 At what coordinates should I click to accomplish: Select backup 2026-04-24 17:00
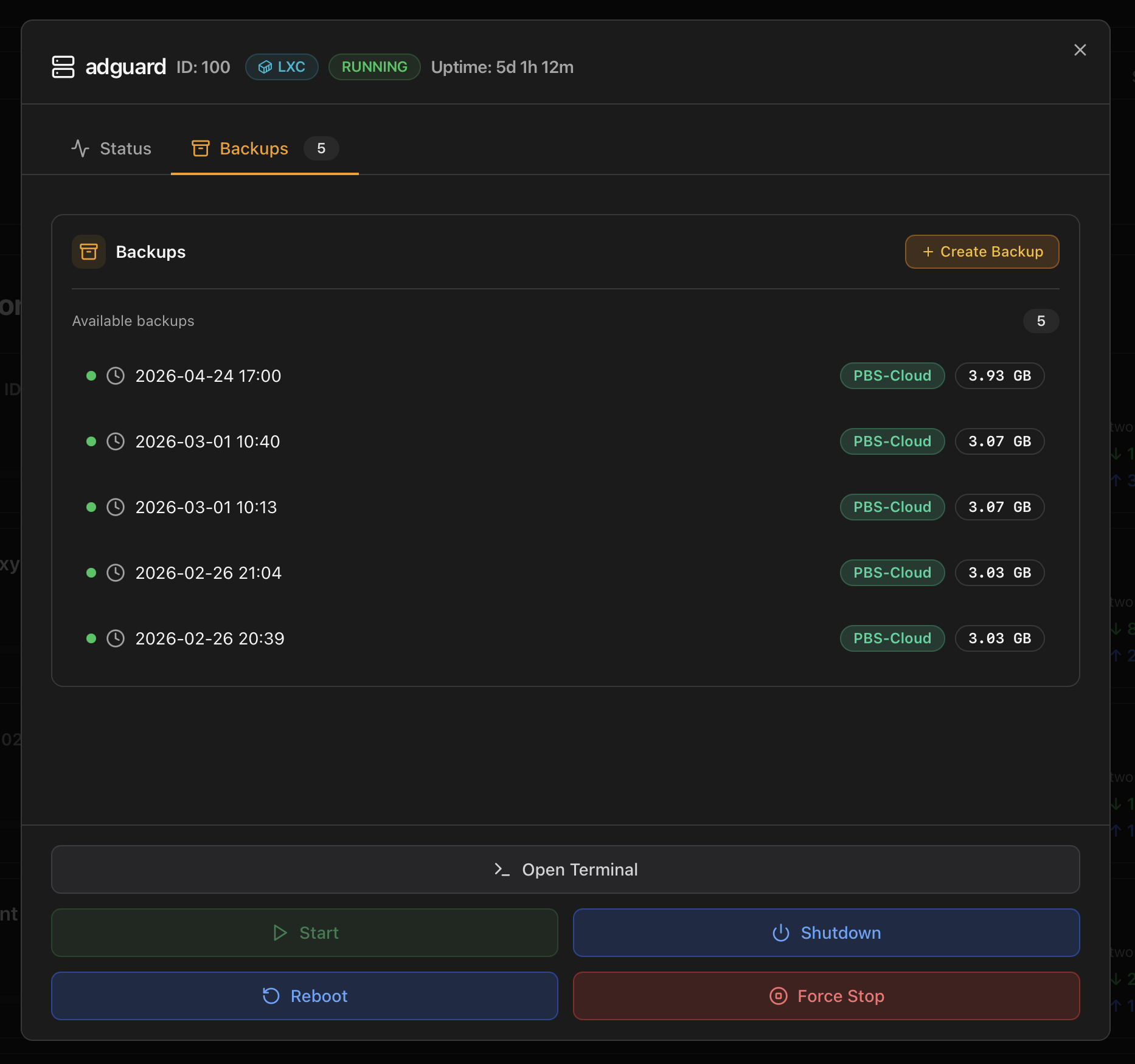(564, 376)
